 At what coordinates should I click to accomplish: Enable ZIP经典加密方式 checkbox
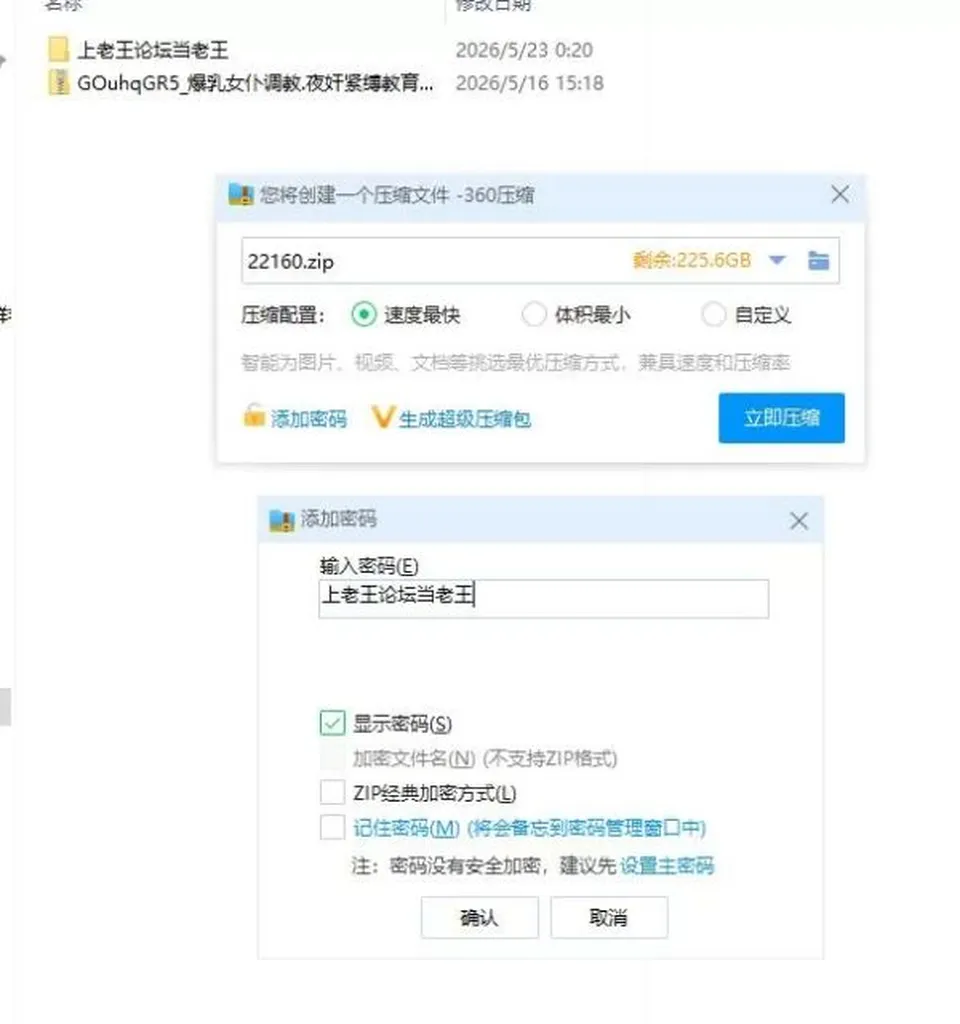[332, 792]
